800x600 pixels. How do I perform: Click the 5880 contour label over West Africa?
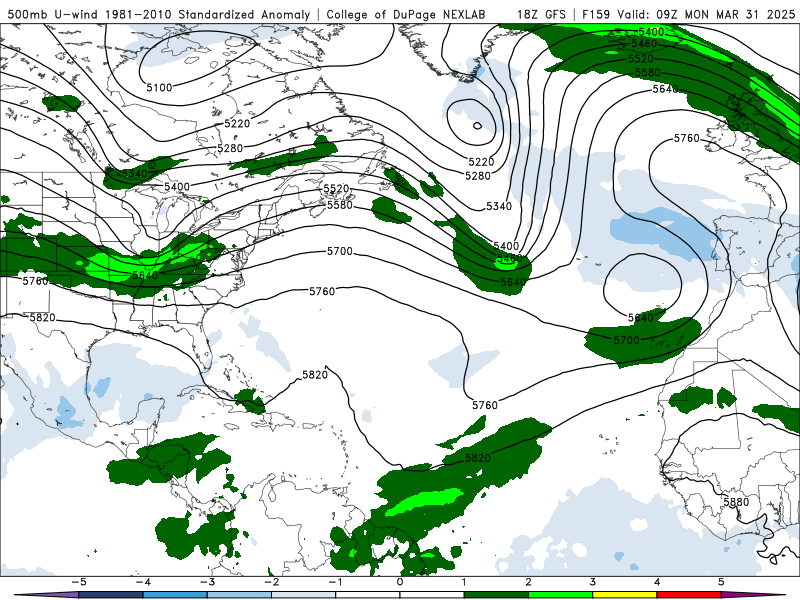(x=736, y=502)
